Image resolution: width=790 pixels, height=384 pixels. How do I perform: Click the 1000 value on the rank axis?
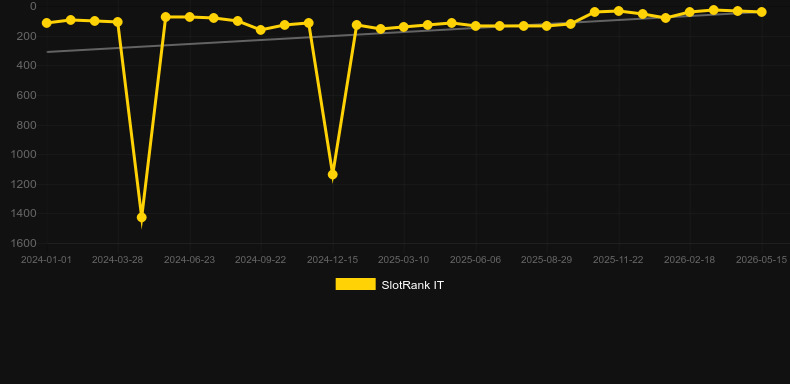pos(24,154)
